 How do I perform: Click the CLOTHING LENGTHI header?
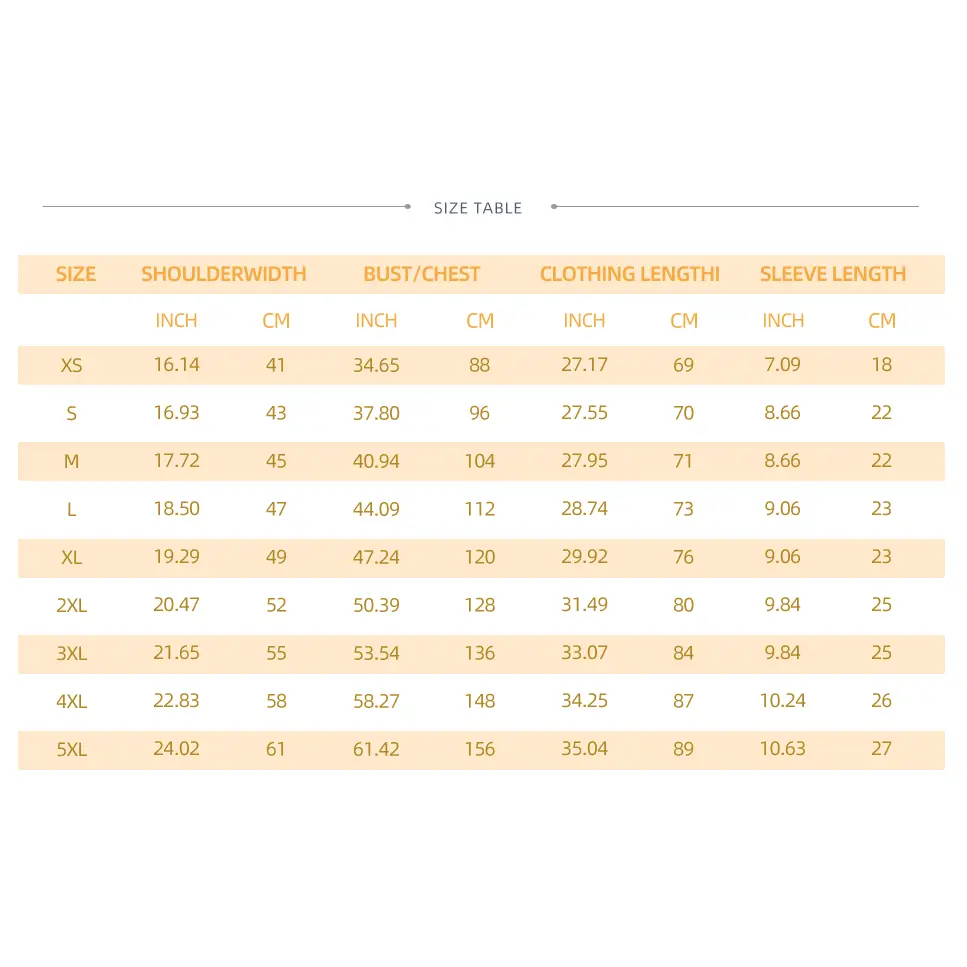[x=630, y=274]
